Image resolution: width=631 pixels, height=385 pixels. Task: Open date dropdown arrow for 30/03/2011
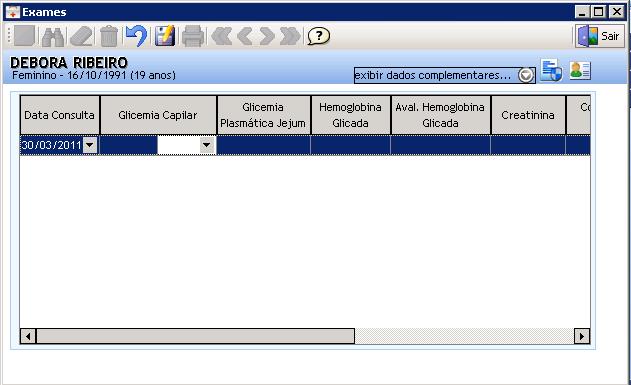pos(90,145)
